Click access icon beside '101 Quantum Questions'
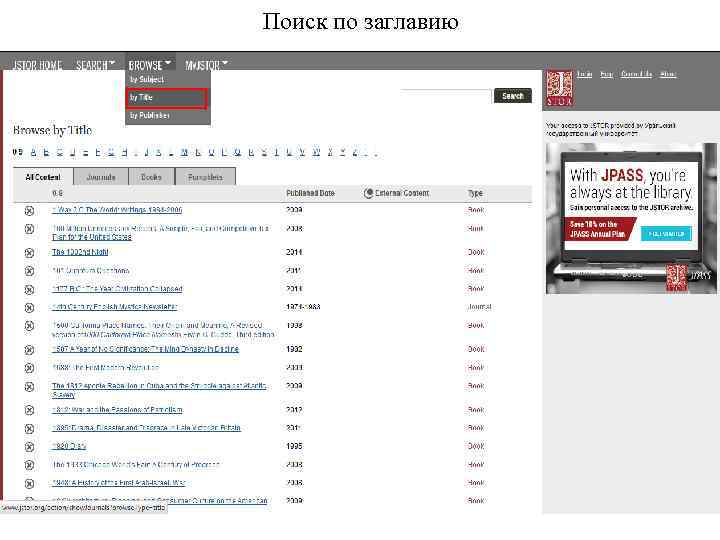720x540 pixels. [x=29, y=271]
